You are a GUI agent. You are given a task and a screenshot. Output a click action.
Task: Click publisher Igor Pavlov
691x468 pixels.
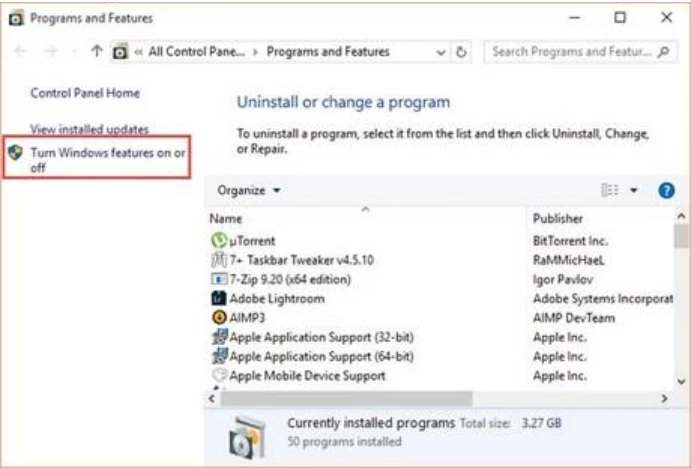click(x=562, y=279)
